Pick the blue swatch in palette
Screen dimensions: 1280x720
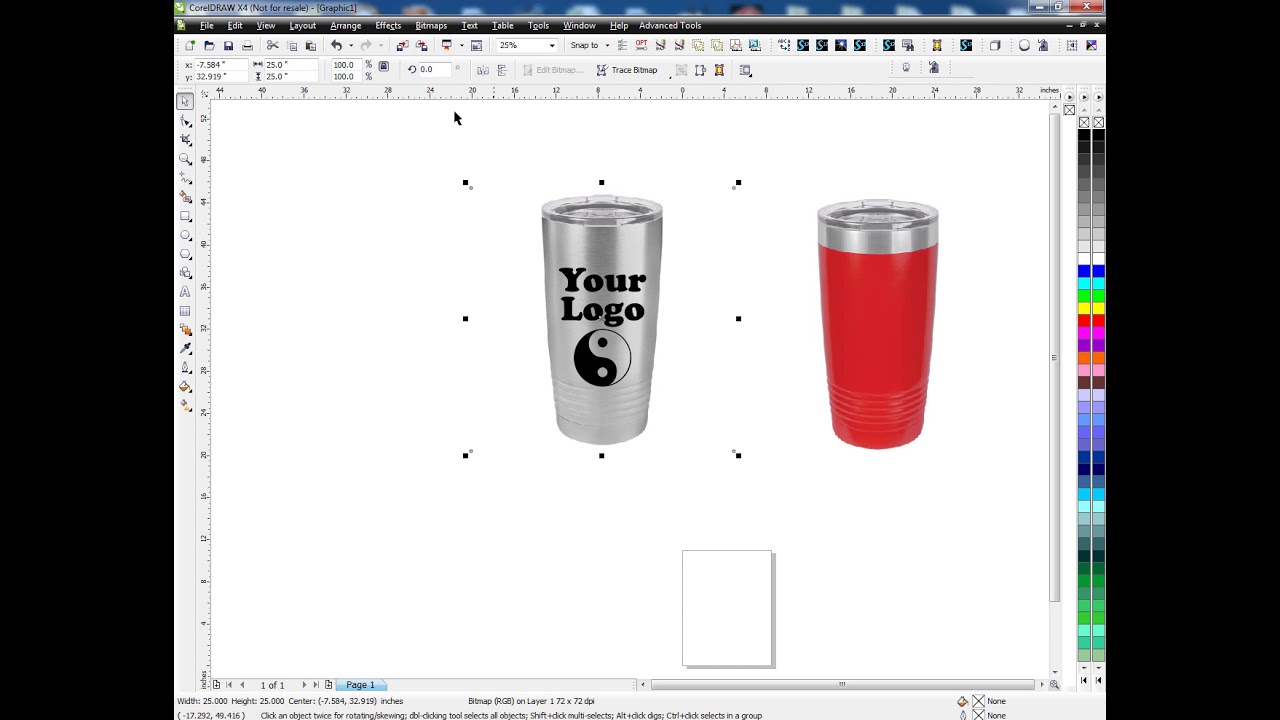point(1084,271)
